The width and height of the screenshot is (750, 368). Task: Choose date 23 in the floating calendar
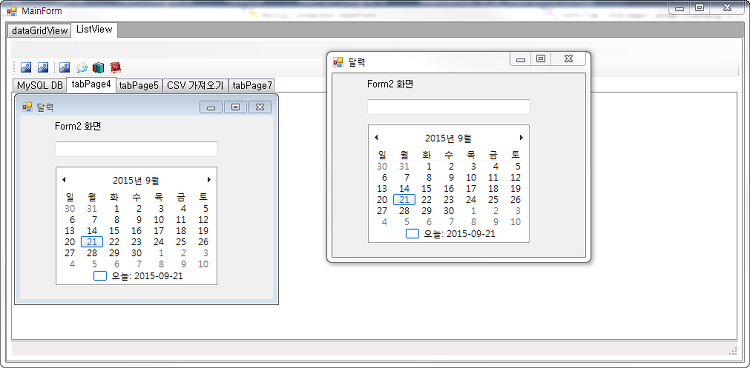tap(449, 200)
